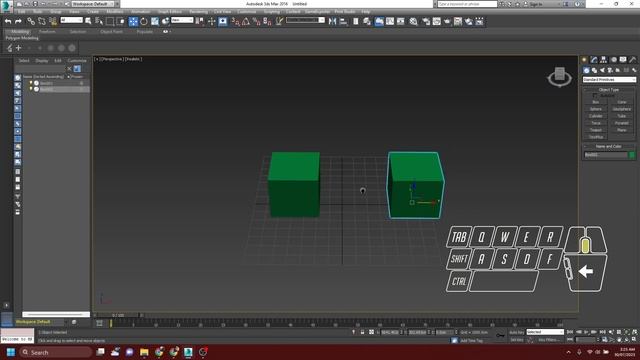Switch to the Freeform ribbon tab

(47, 31)
